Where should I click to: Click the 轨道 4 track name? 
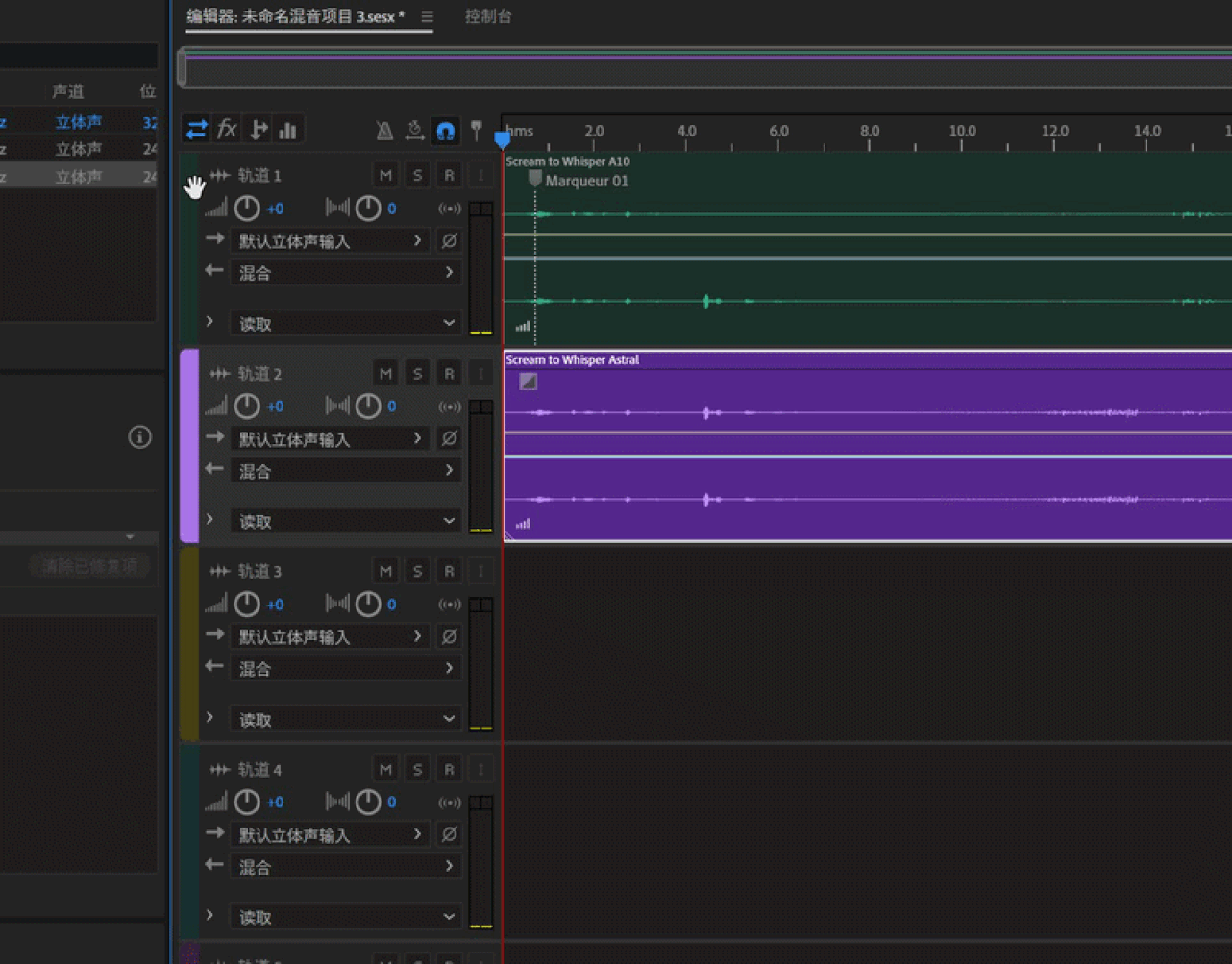259,770
